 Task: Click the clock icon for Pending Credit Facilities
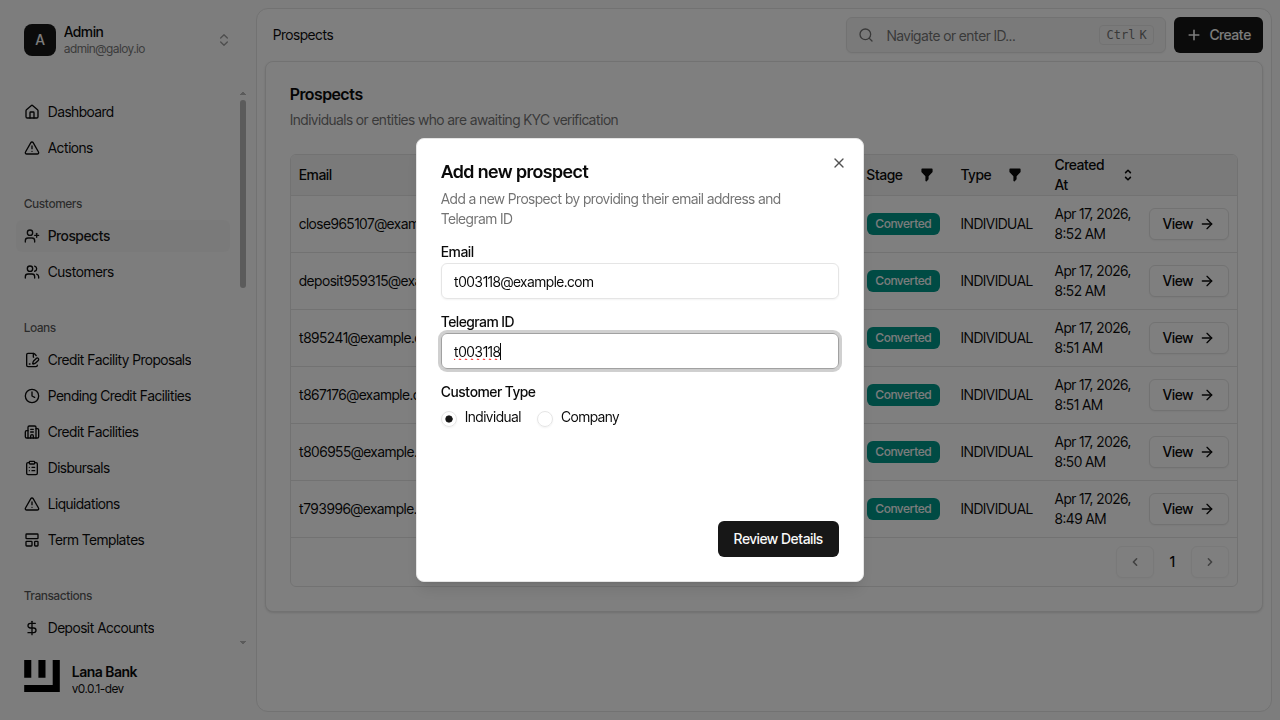(x=33, y=395)
